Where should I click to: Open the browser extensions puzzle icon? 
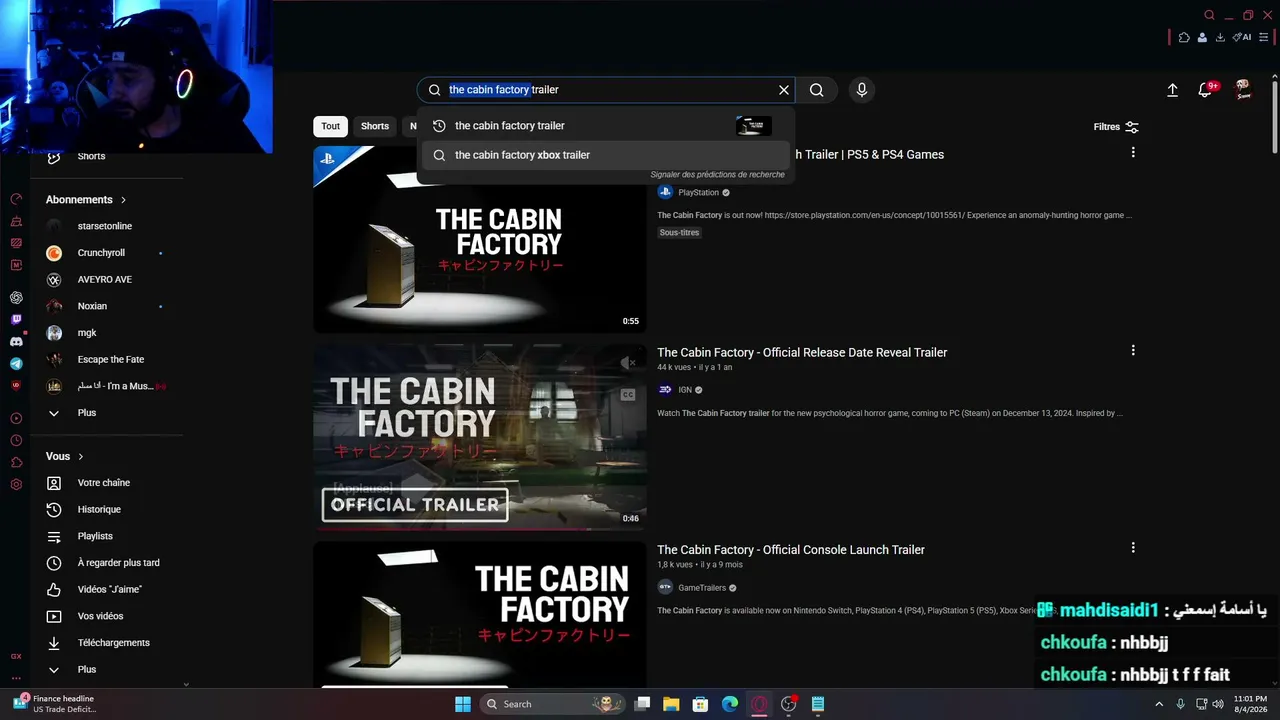(1184, 37)
